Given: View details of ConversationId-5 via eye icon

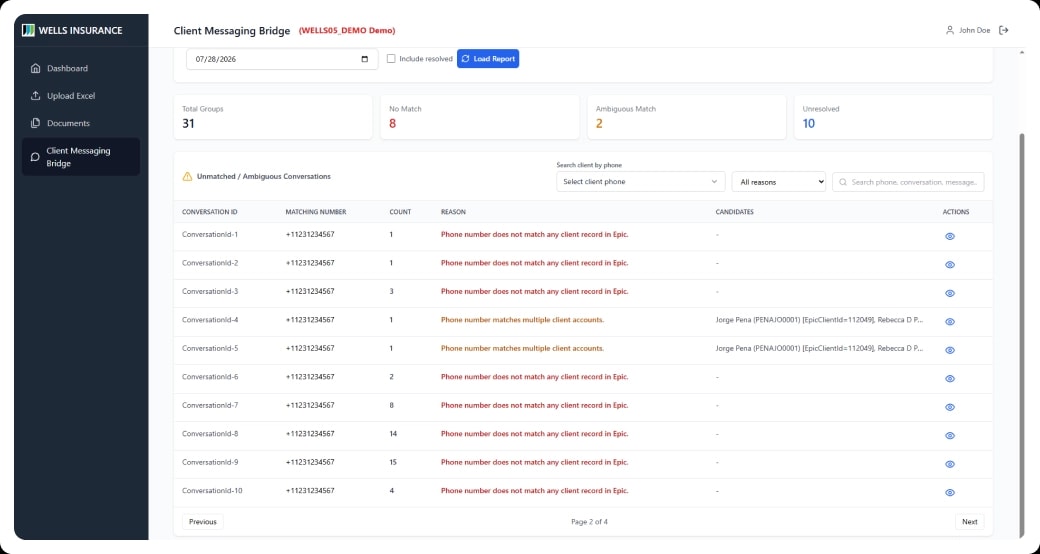Looking at the screenshot, I should pos(950,350).
